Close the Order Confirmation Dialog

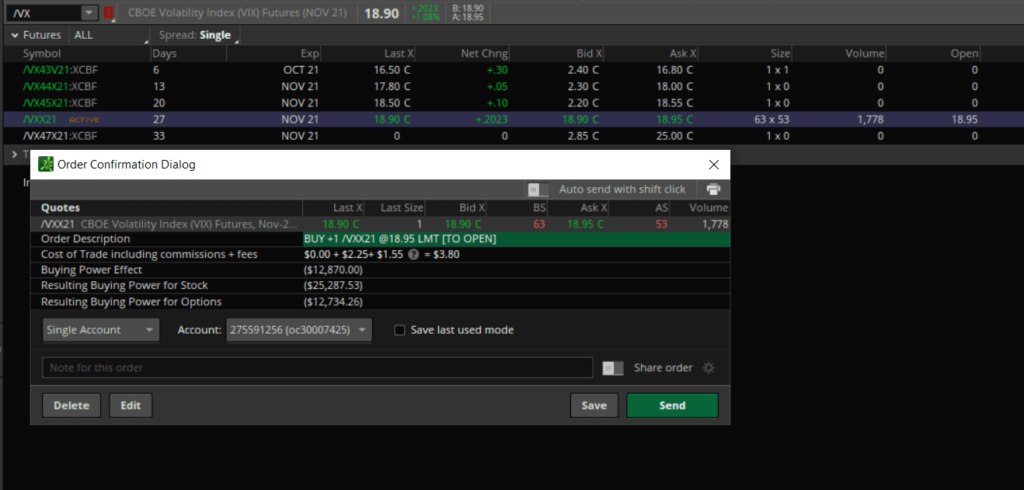point(714,165)
